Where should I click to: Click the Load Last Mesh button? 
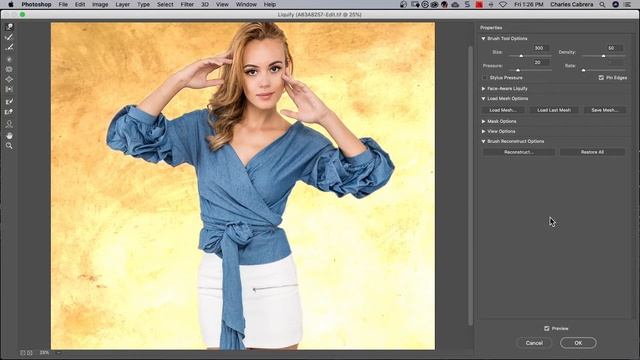(554, 110)
